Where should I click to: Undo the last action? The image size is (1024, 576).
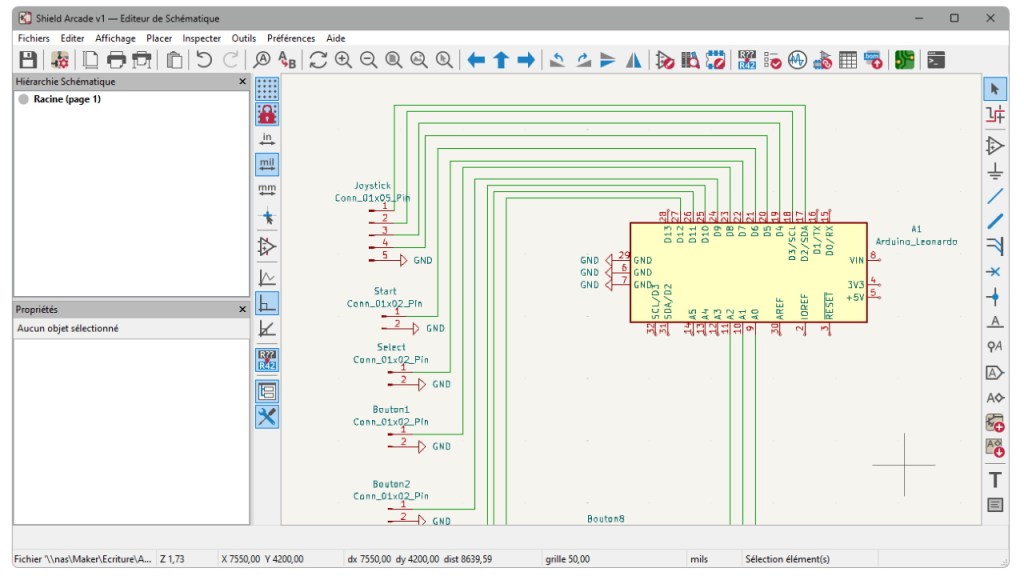[201, 61]
